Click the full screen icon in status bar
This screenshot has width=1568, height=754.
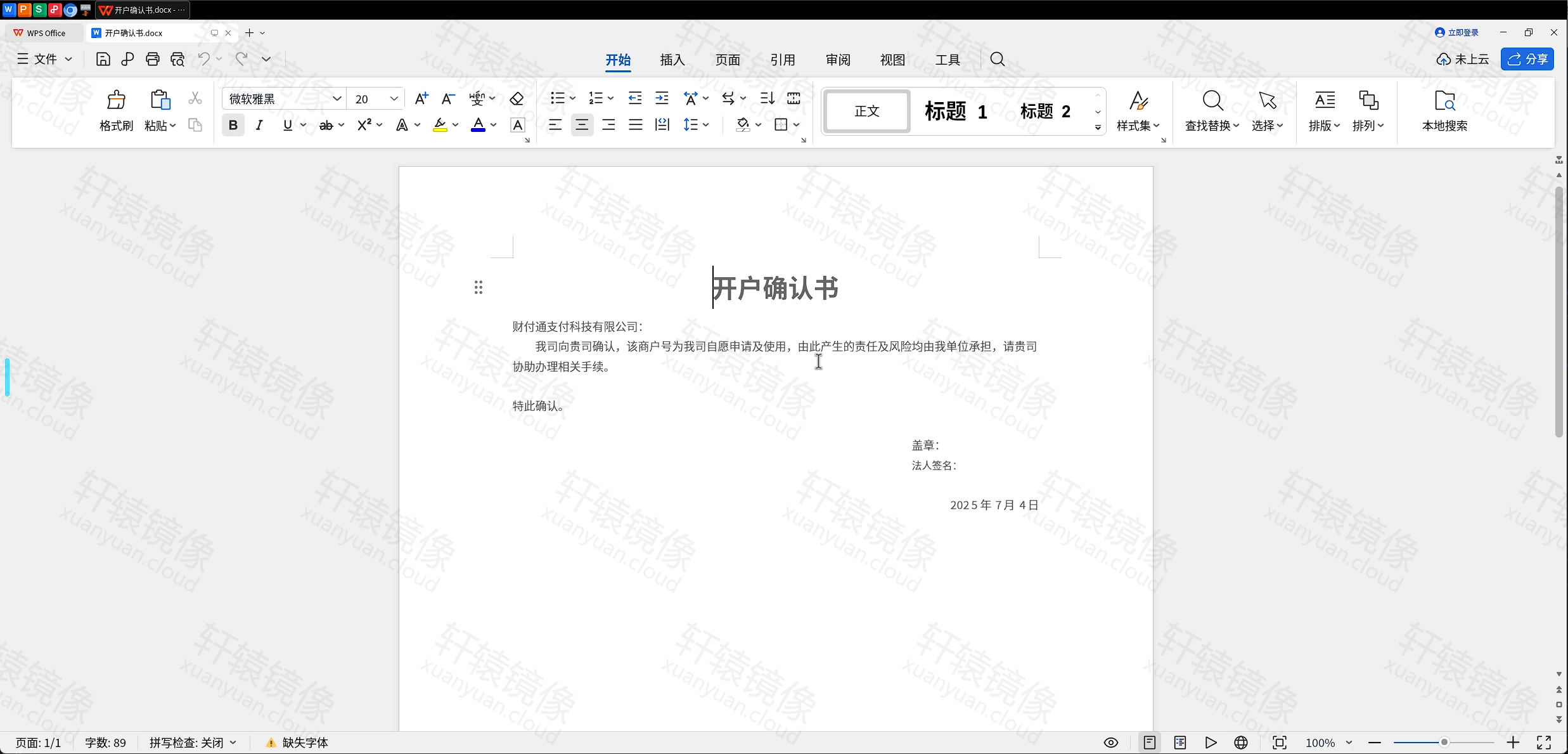tap(1544, 743)
